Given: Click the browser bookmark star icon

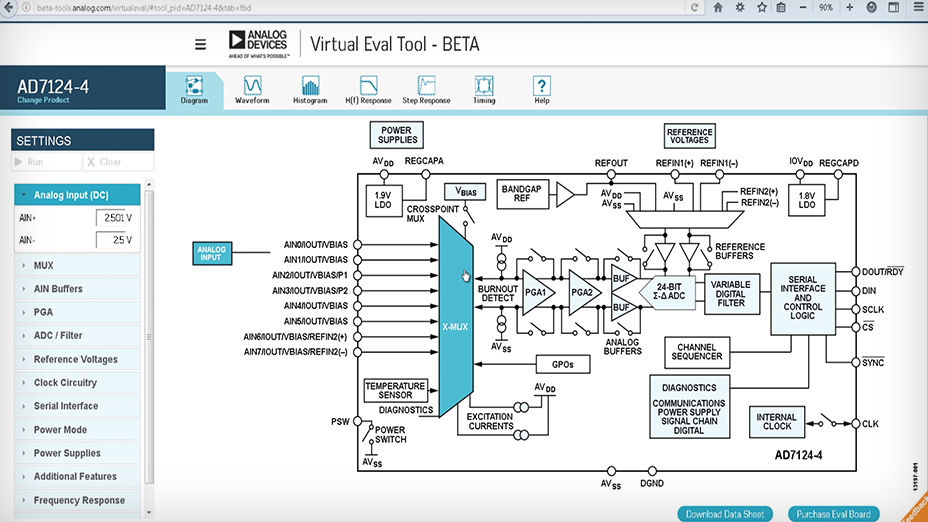Looking at the screenshot, I should coord(762,8).
